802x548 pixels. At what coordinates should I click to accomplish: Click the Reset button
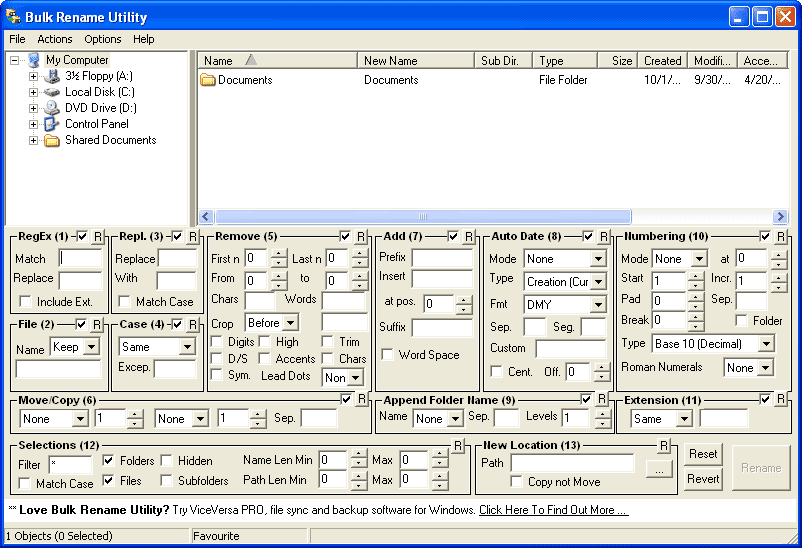[703, 454]
